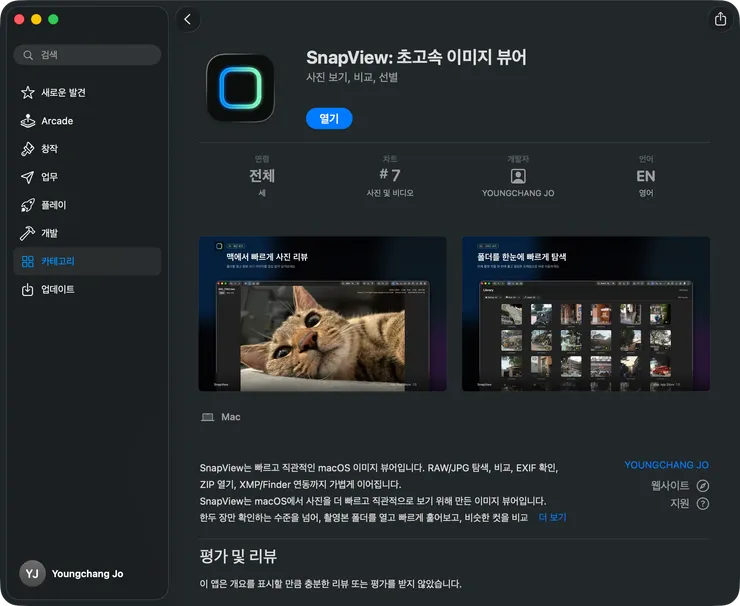Open the 새로운 발견 sidebar section
Image resolution: width=740 pixels, height=606 pixels.
point(63,93)
